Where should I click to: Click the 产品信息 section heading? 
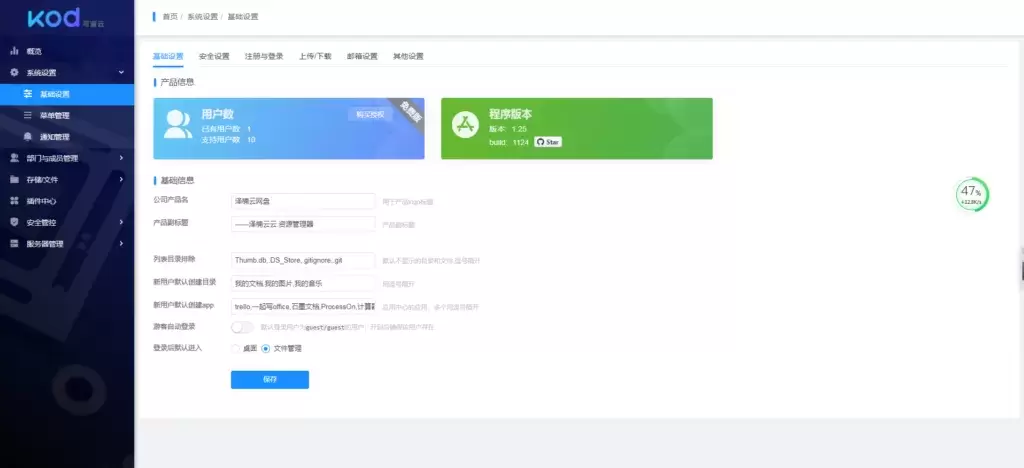[177, 82]
